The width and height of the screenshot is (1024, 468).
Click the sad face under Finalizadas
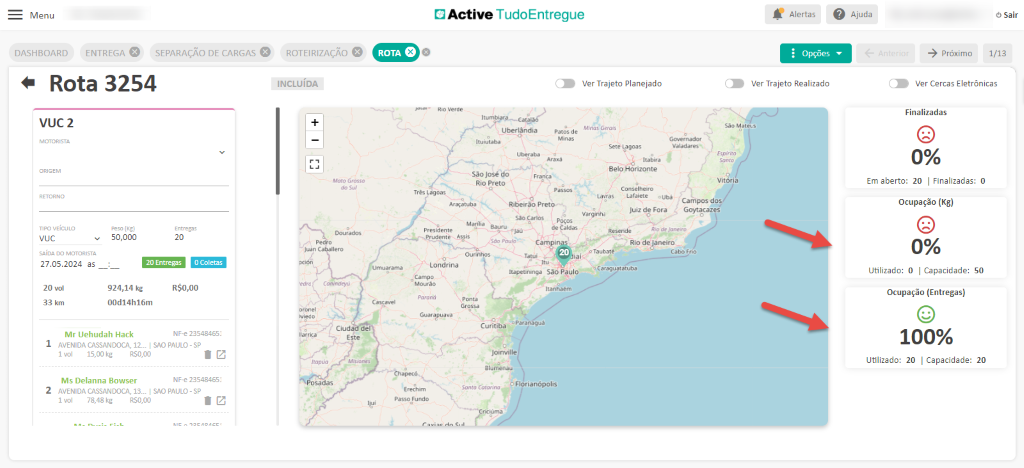tap(925, 134)
